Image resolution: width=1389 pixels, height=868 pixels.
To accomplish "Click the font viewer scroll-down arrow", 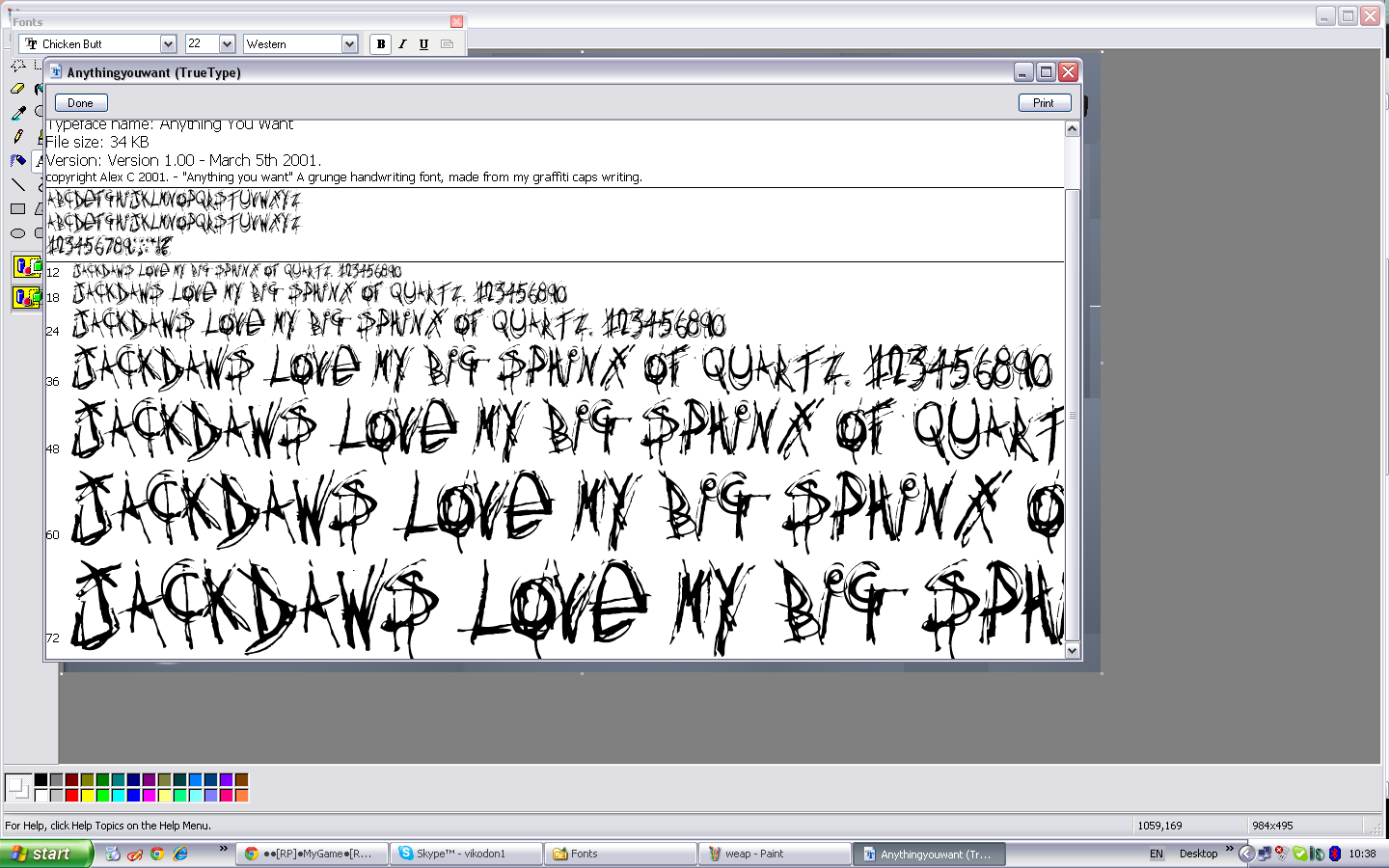I will 1072,651.
